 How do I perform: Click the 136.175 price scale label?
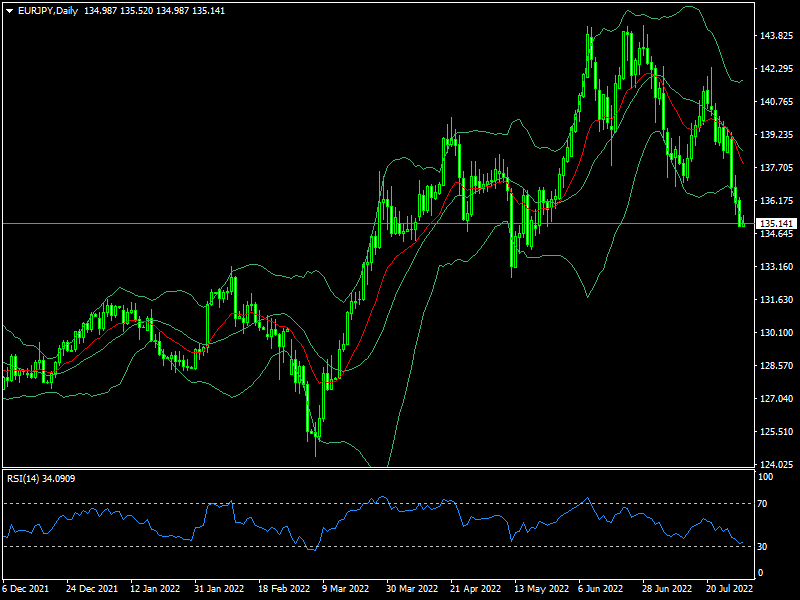click(777, 201)
